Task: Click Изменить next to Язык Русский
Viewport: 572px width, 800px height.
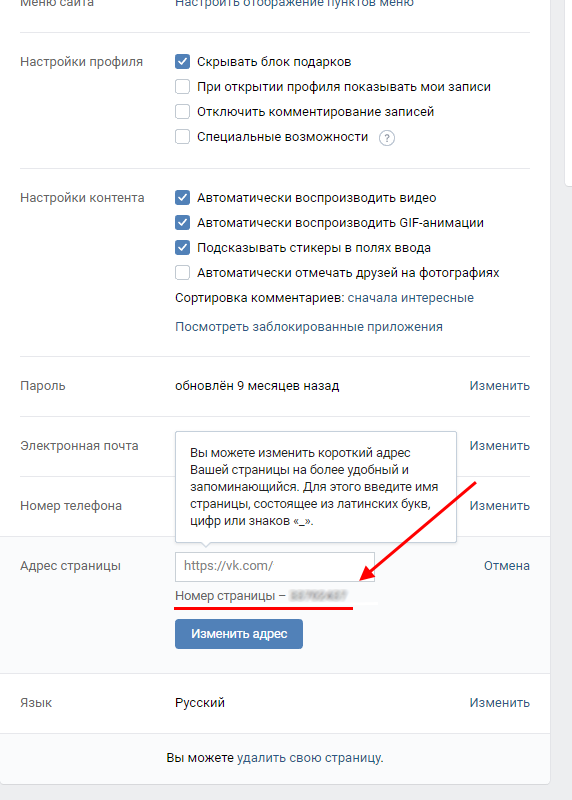Action: pyautogui.click(x=500, y=703)
